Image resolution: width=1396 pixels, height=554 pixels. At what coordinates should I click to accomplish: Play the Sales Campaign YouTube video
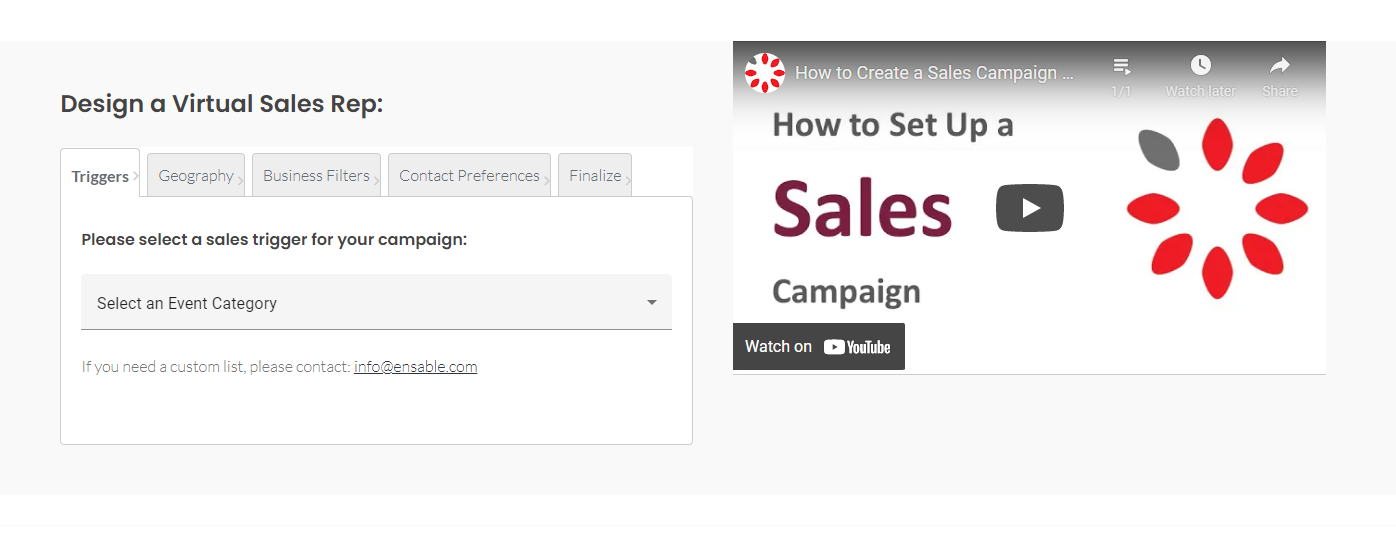(x=1029, y=208)
